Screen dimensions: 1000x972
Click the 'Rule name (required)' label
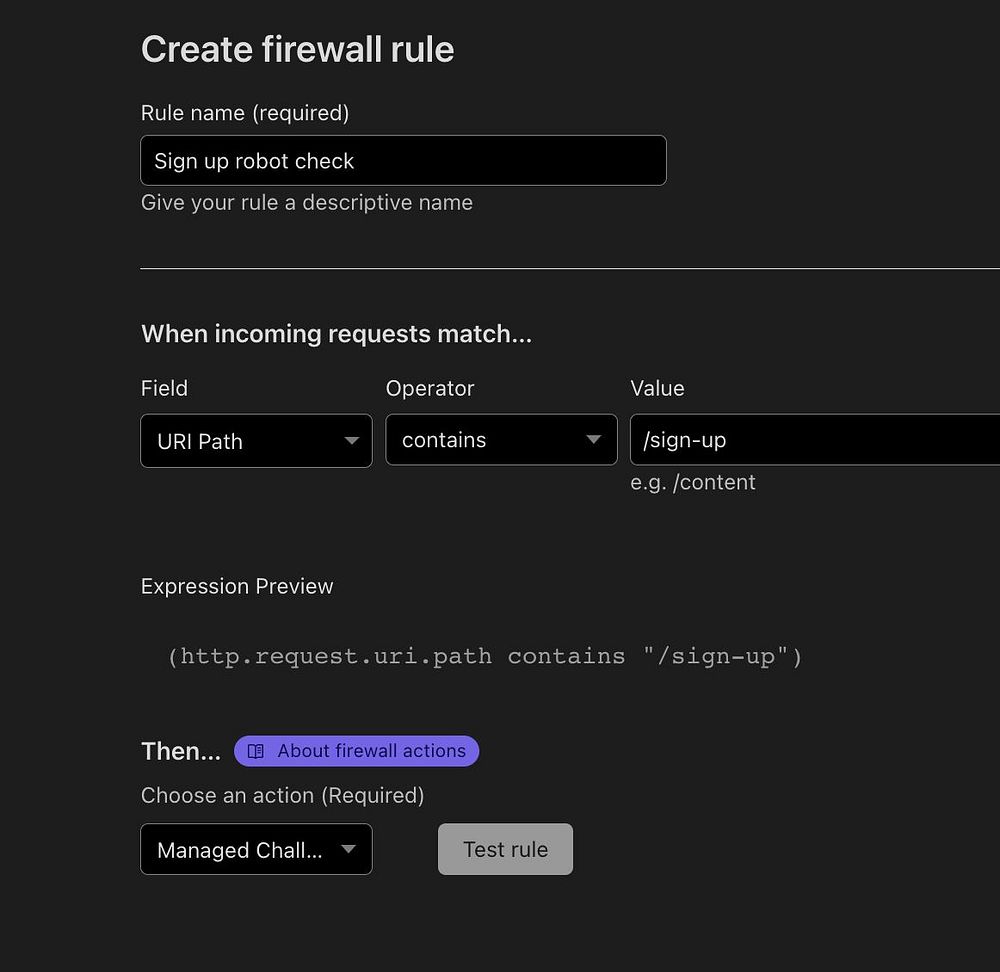pyautogui.click(x=245, y=113)
